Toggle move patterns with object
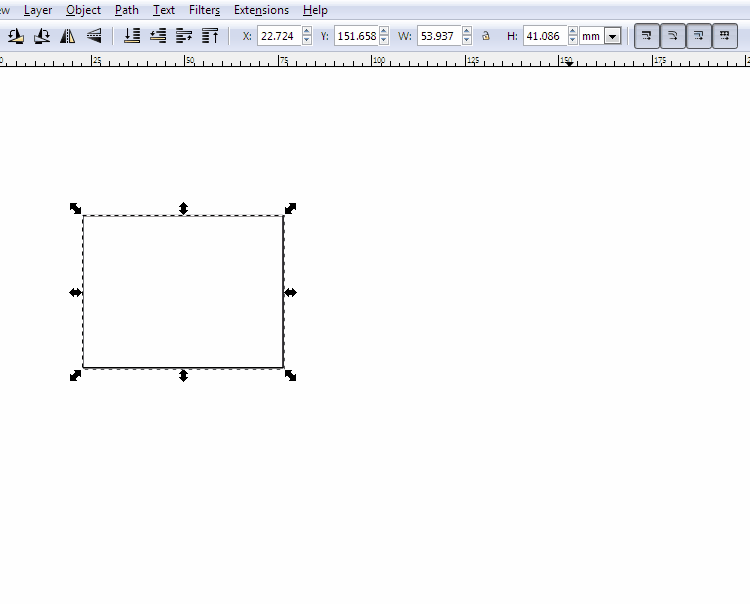This screenshot has height=604, width=750. [x=724, y=36]
